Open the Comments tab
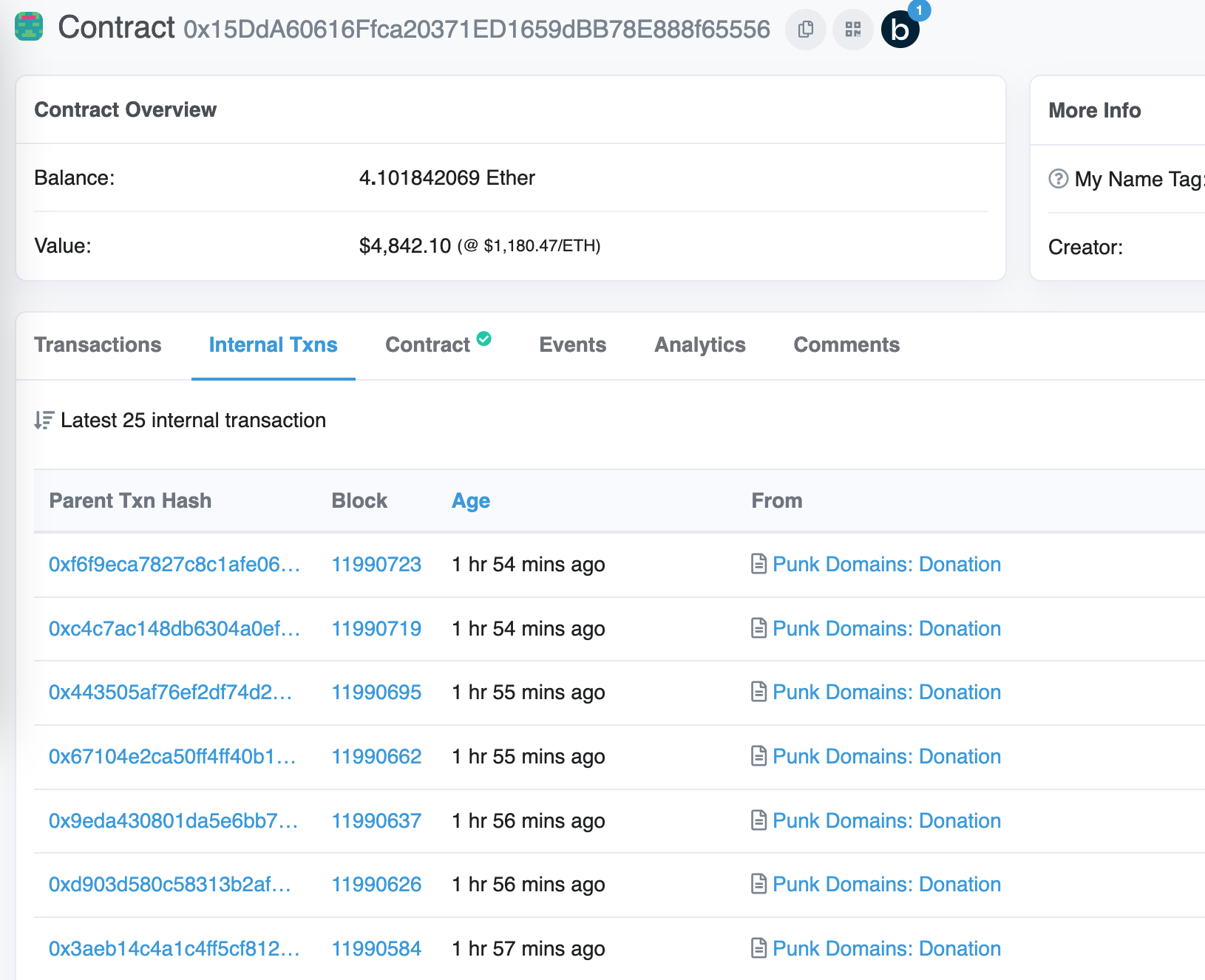 pos(846,345)
